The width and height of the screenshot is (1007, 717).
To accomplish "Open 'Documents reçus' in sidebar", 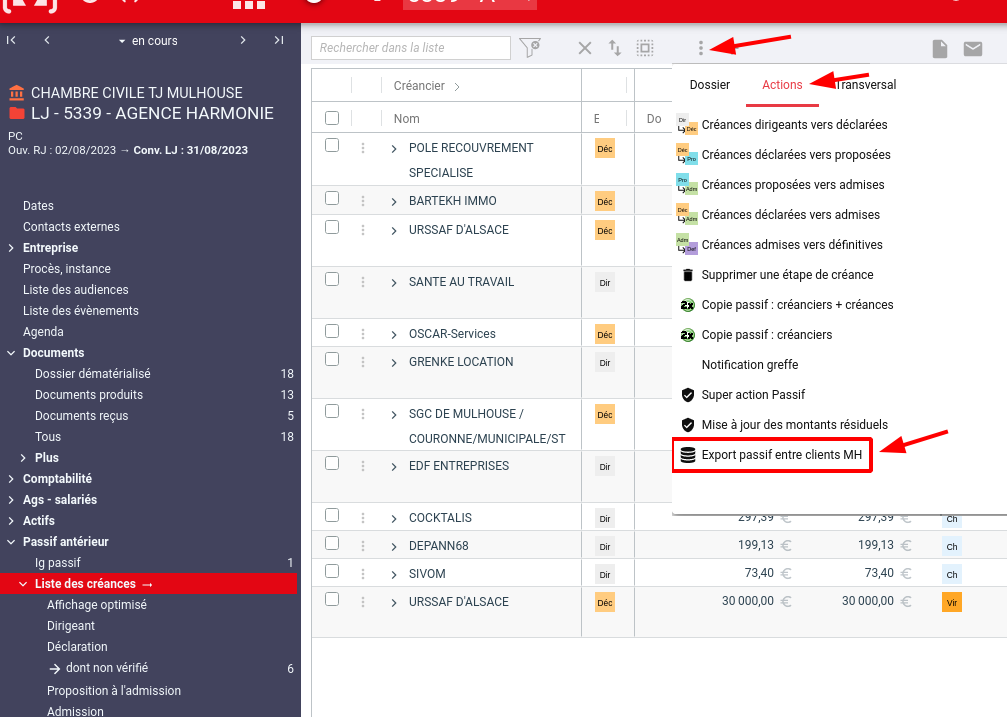I will (82, 416).
